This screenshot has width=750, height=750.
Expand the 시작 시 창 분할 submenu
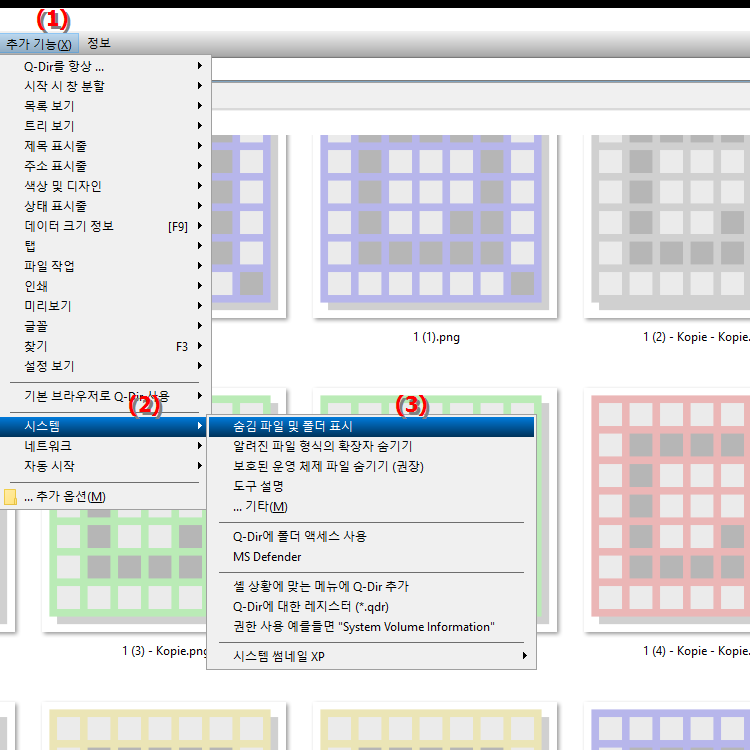click(x=104, y=86)
